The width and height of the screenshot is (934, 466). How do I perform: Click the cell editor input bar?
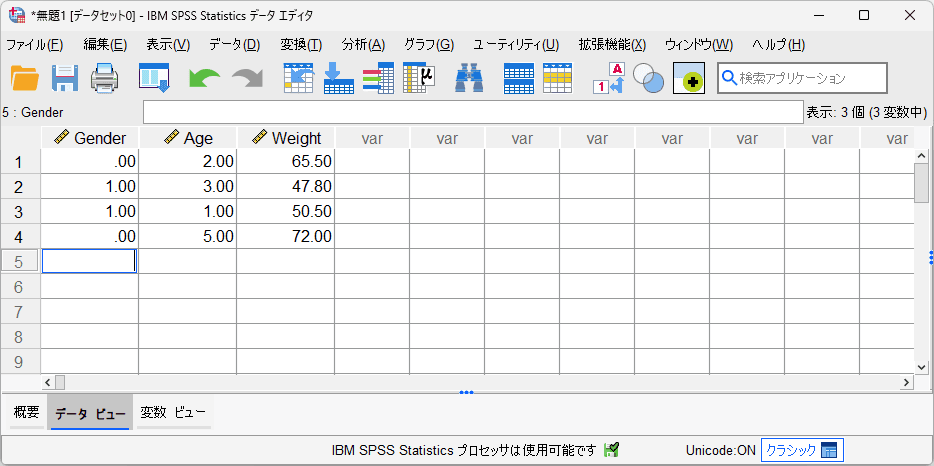473,112
